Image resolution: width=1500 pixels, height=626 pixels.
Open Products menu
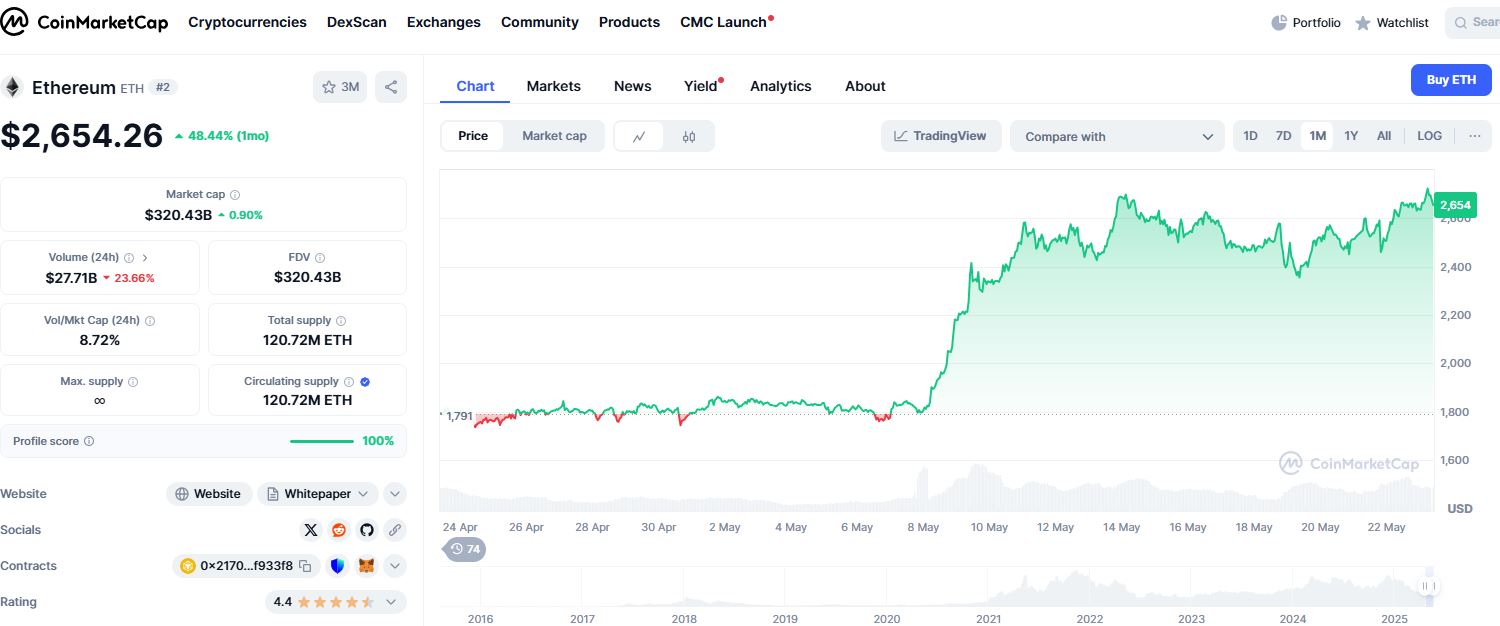pos(629,22)
